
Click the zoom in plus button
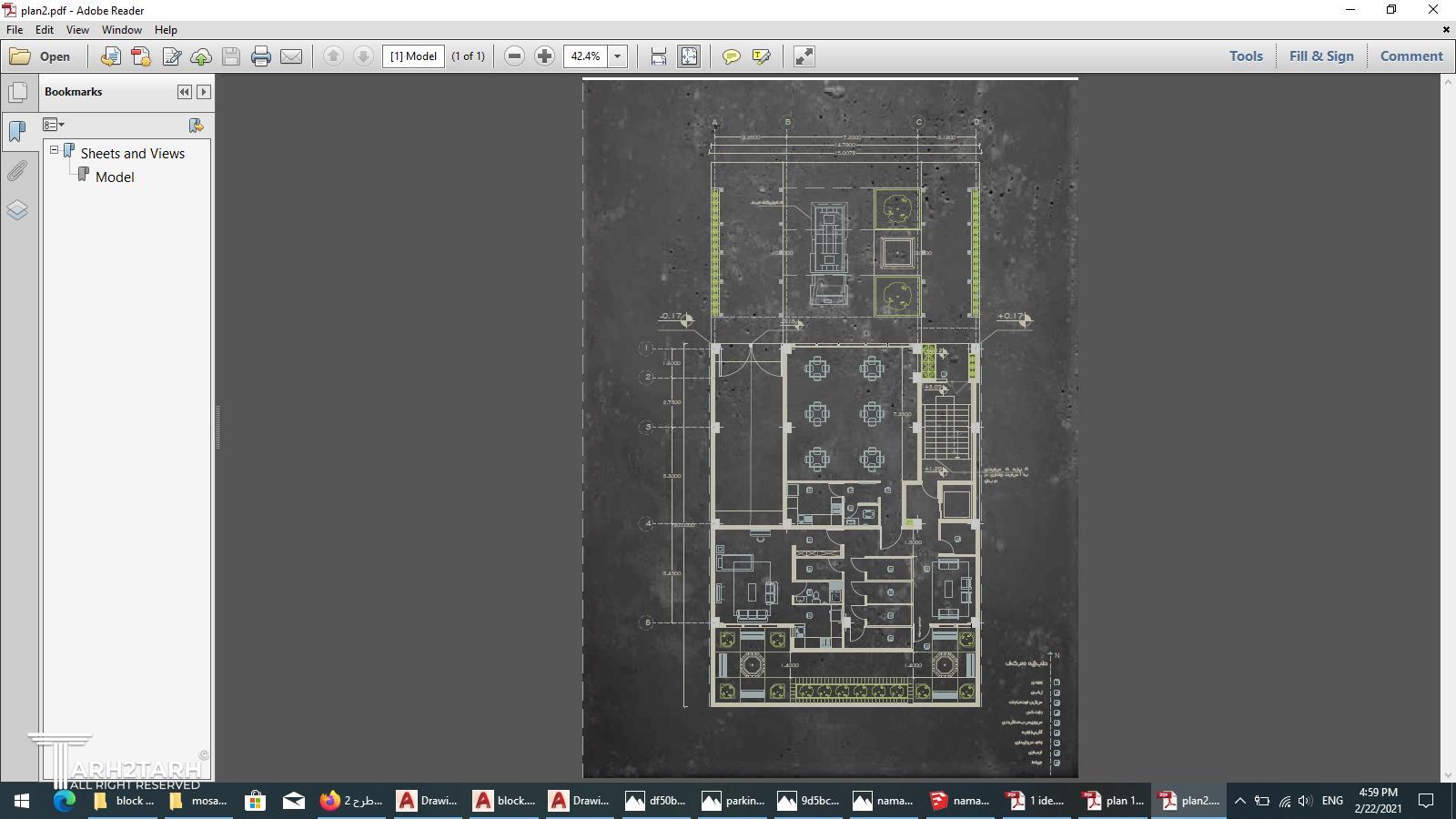tap(544, 56)
